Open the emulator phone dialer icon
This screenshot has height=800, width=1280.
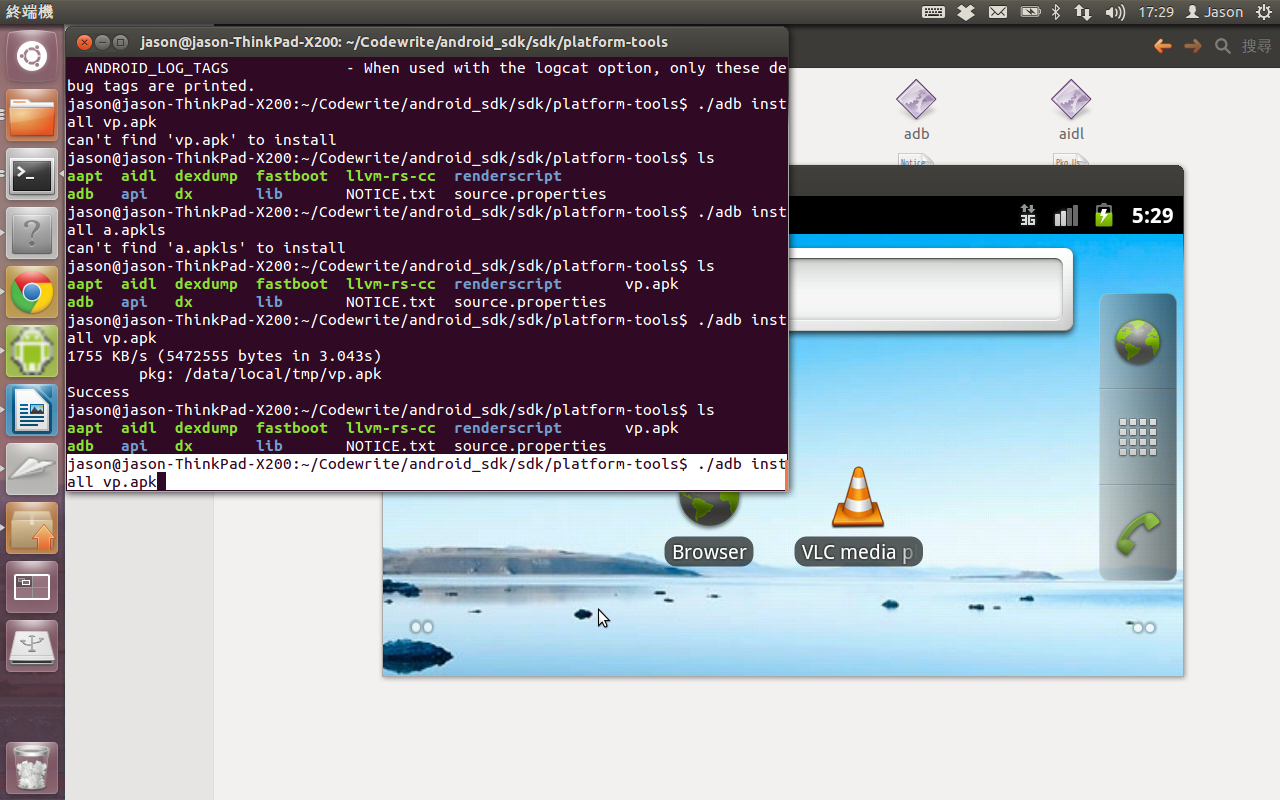pyautogui.click(x=1137, y=533)
